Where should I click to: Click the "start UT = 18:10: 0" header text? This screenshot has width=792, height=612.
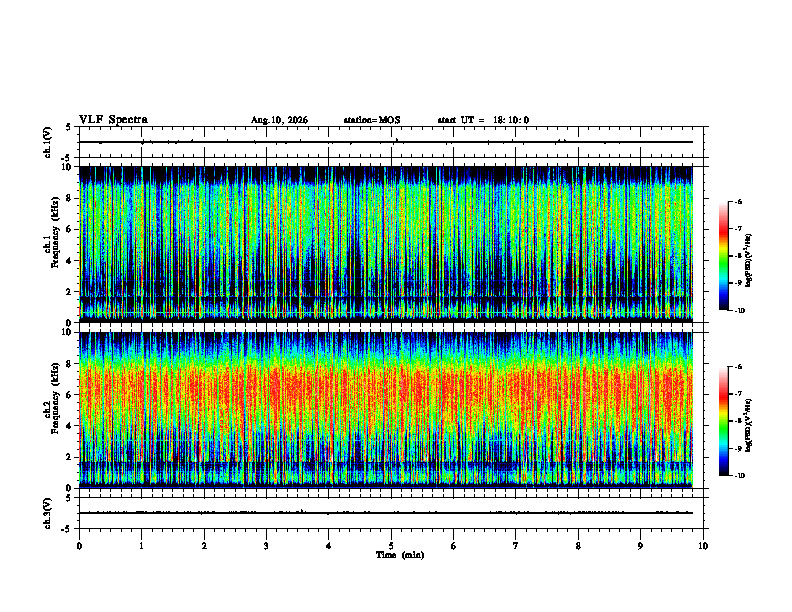pos(483,120)
